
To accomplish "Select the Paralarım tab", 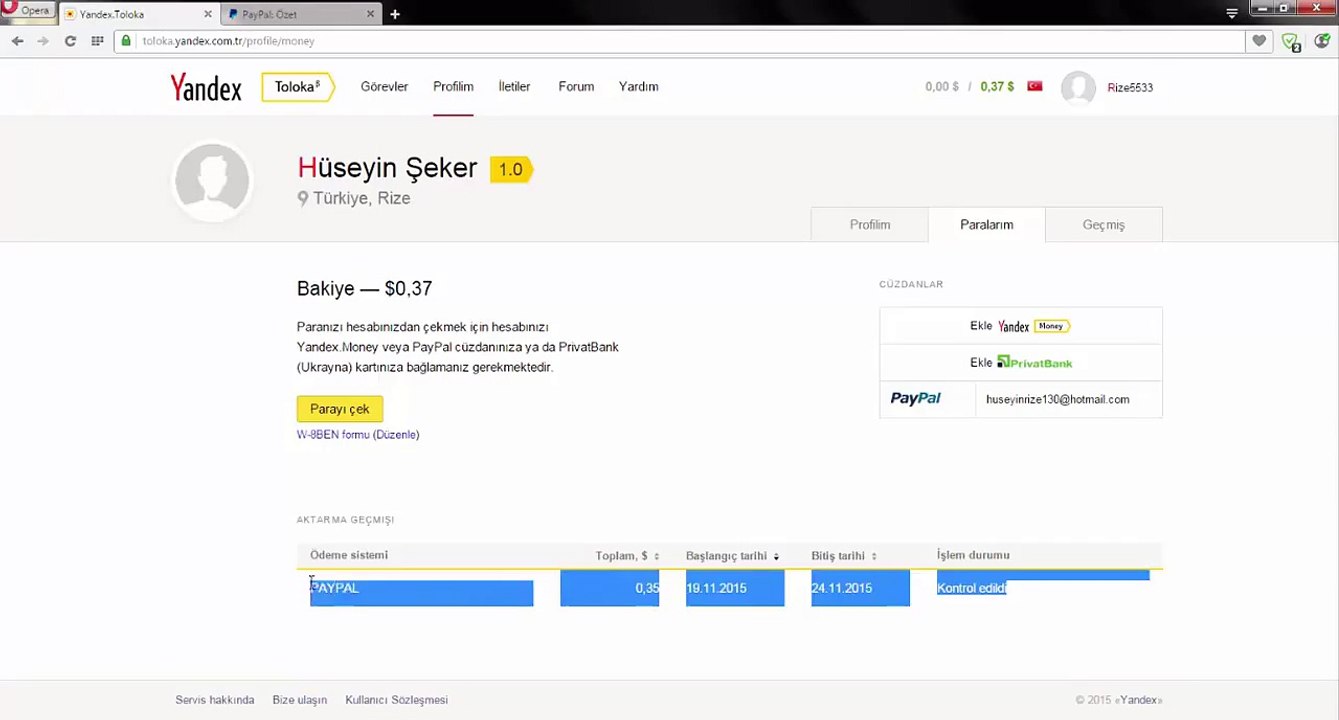I will click(x=987, y=225).
